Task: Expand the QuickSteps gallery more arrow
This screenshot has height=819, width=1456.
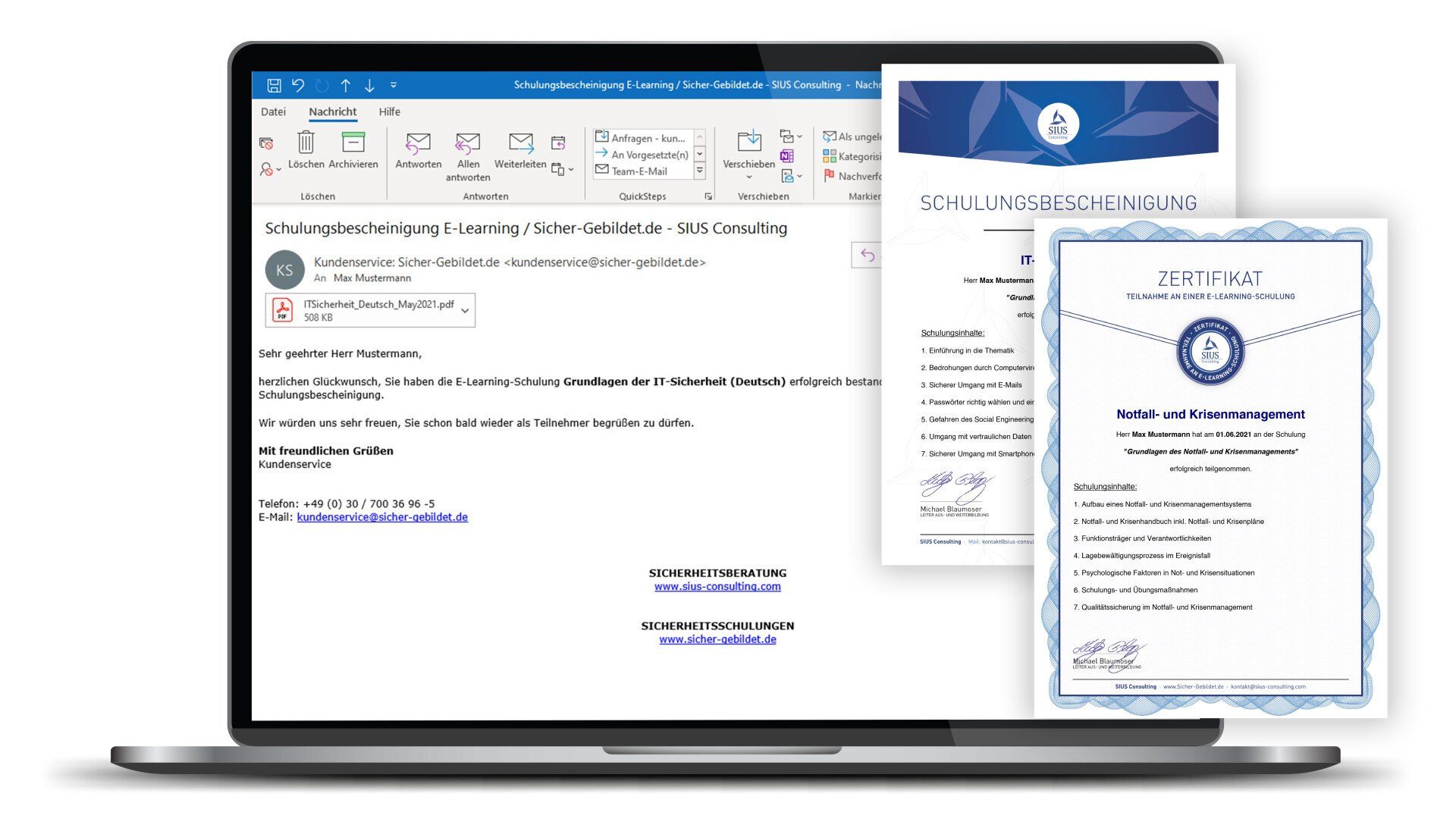Action: (x=700, y=171)
